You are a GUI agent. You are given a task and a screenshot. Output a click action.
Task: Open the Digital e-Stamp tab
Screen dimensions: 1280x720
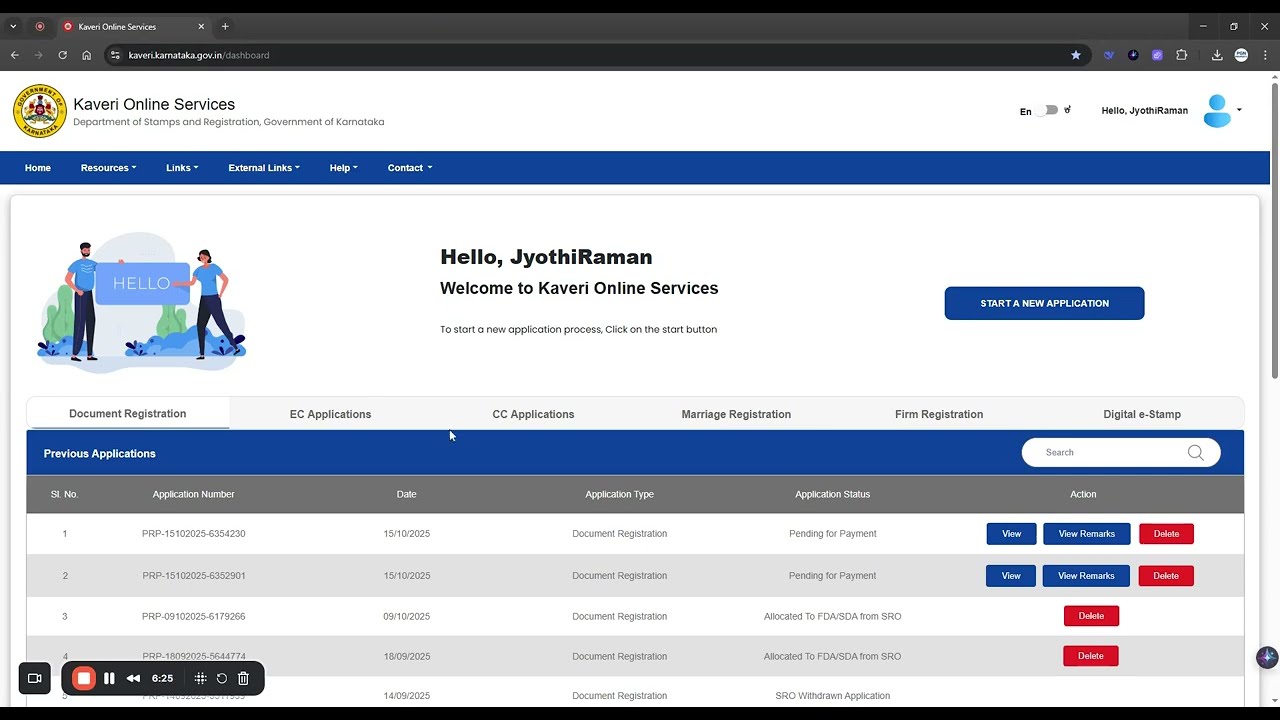(x=1142, y=414)
